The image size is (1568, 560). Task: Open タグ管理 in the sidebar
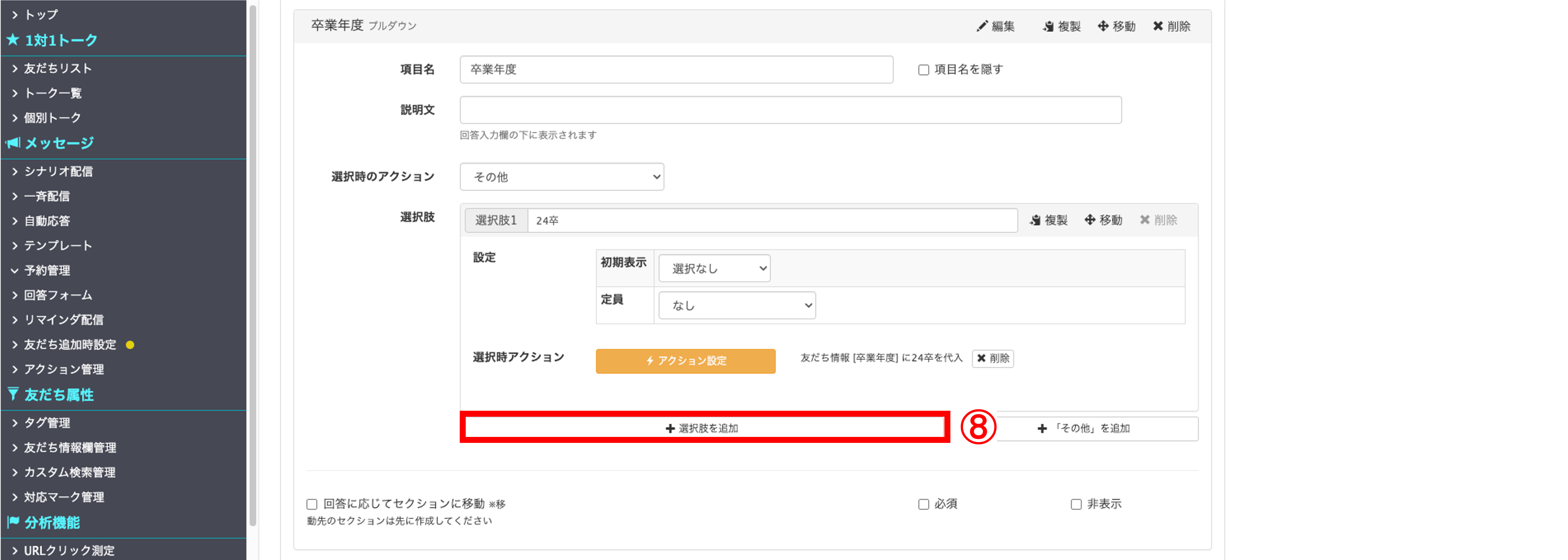[46, 423]
